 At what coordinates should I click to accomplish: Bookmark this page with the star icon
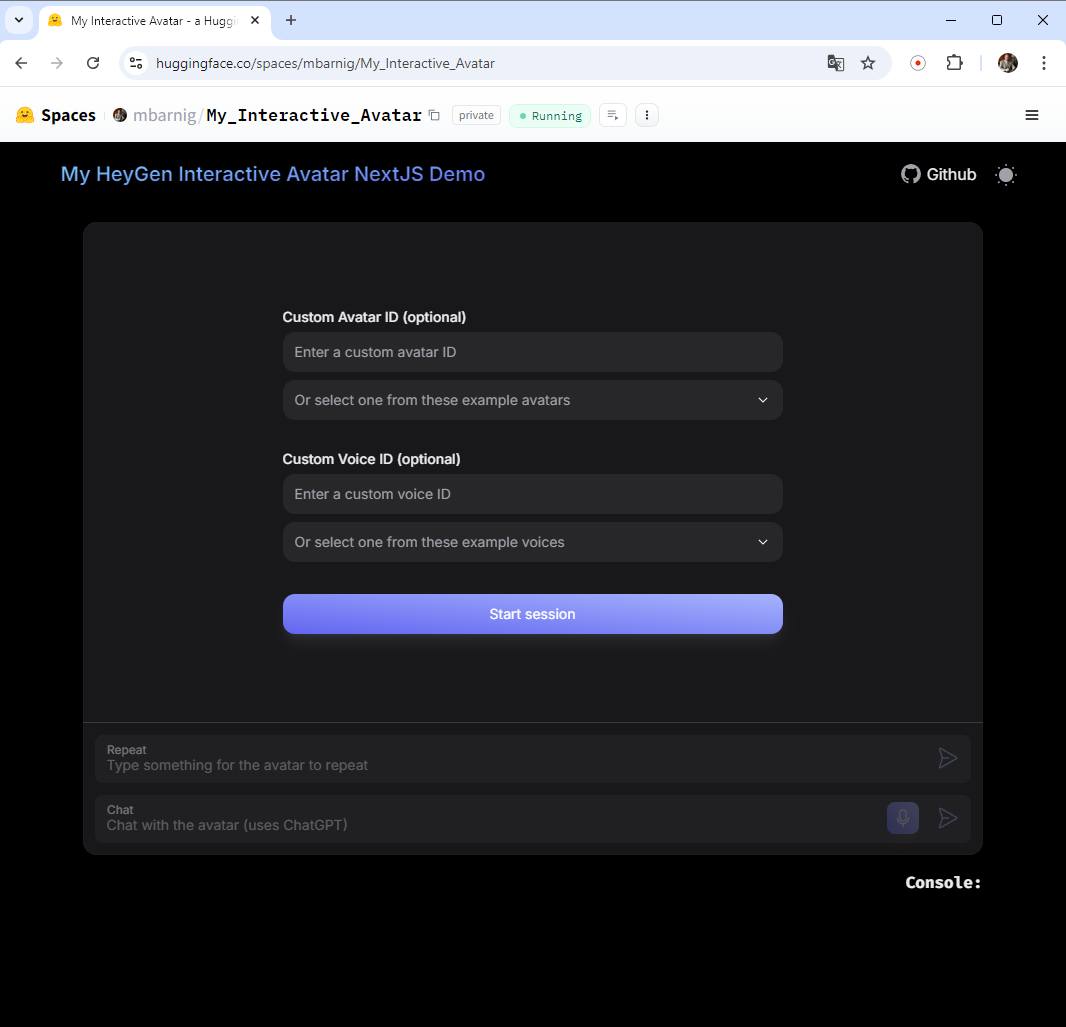coord(868,63)
